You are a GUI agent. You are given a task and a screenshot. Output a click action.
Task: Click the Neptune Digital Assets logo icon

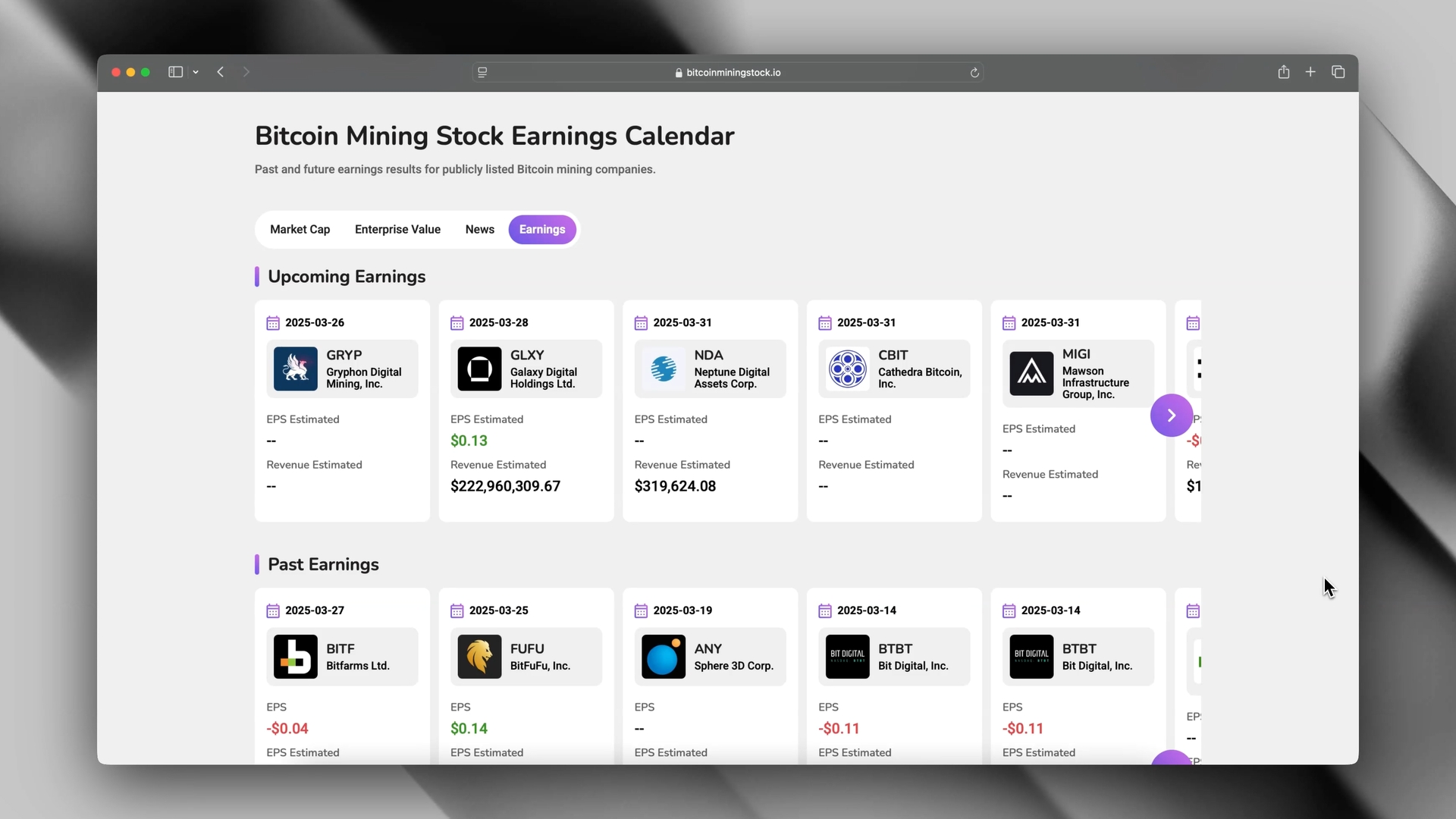coord(664,369)
